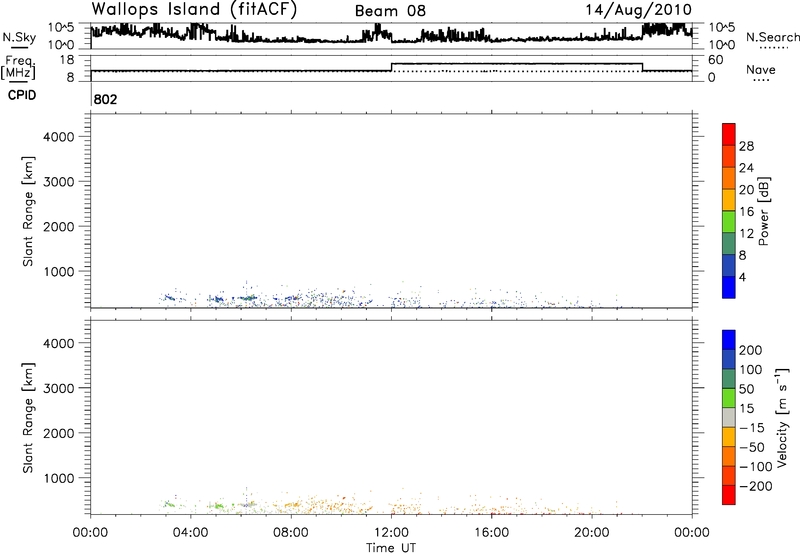This screenshot has width=800, height=554.
Task: Click the teal 50–100 Velocity colorbar segment
Action: (x=729, y=379)
